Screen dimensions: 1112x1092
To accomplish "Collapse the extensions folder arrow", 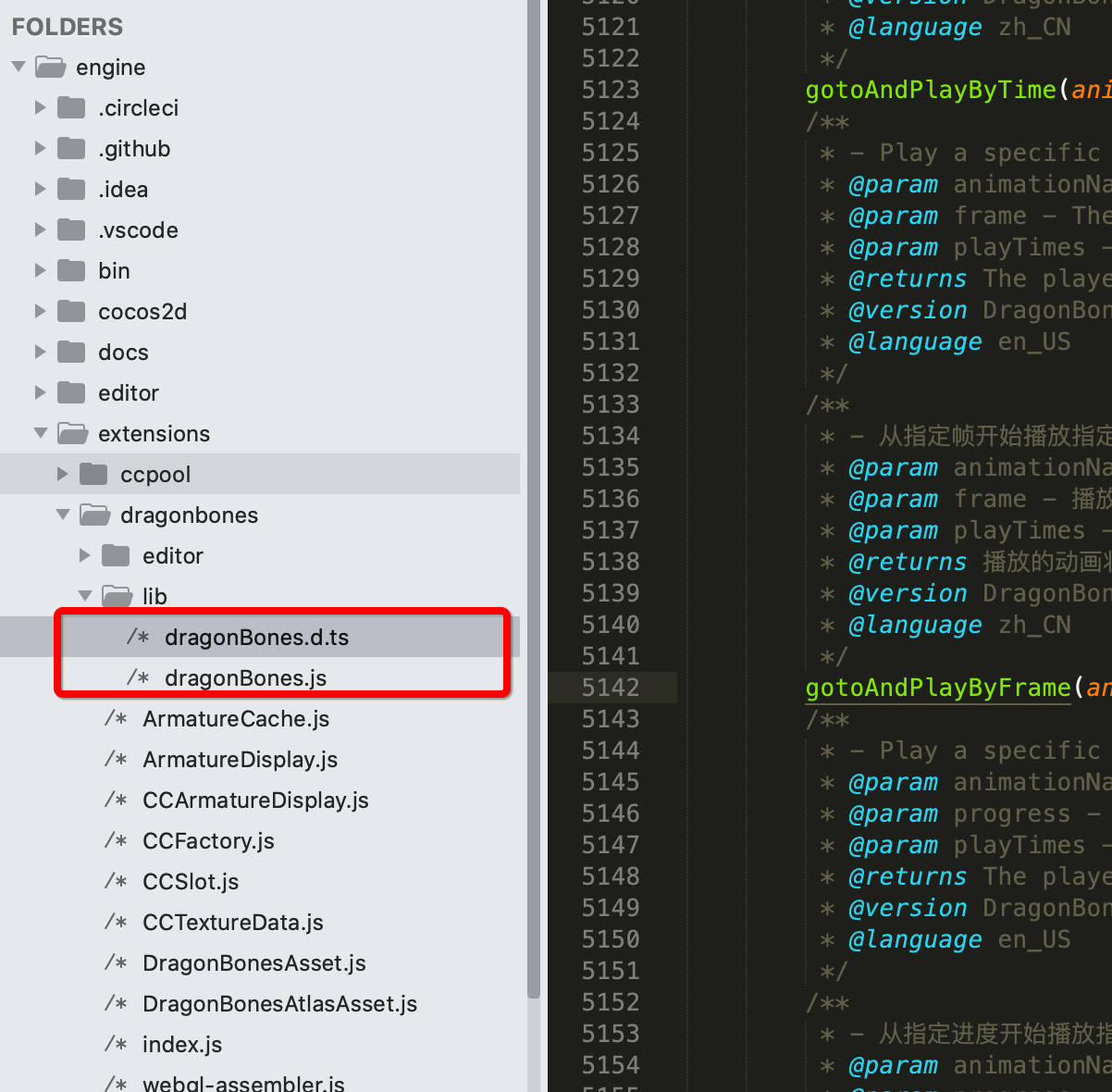I will (40, 434).
